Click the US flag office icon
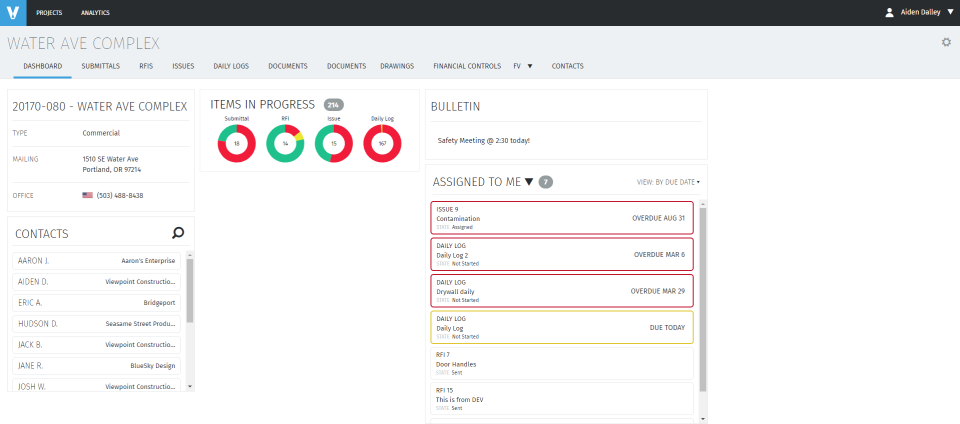The image size is (960, 424). 88,195
